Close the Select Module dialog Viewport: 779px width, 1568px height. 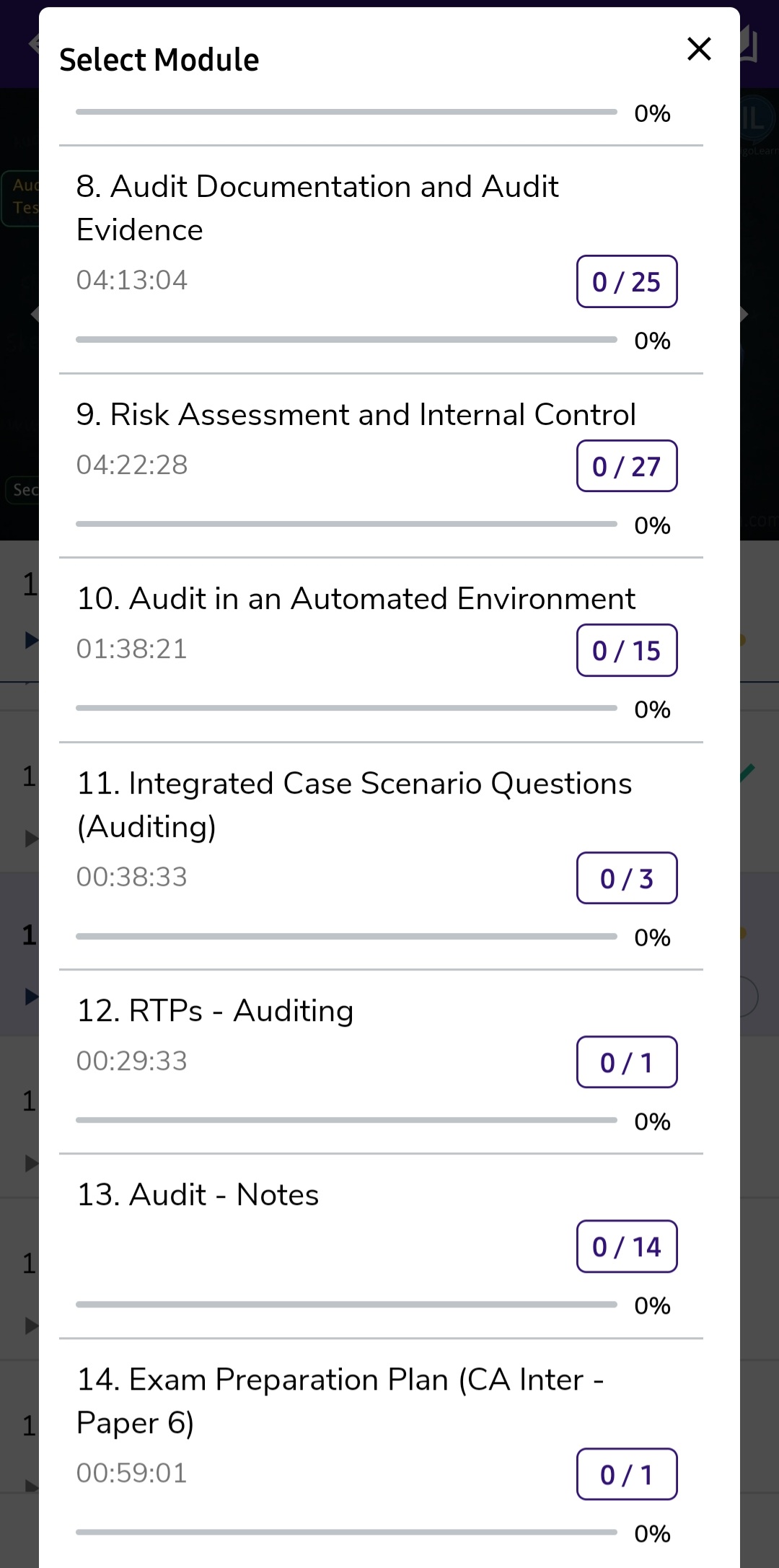(x=699, y=49)
